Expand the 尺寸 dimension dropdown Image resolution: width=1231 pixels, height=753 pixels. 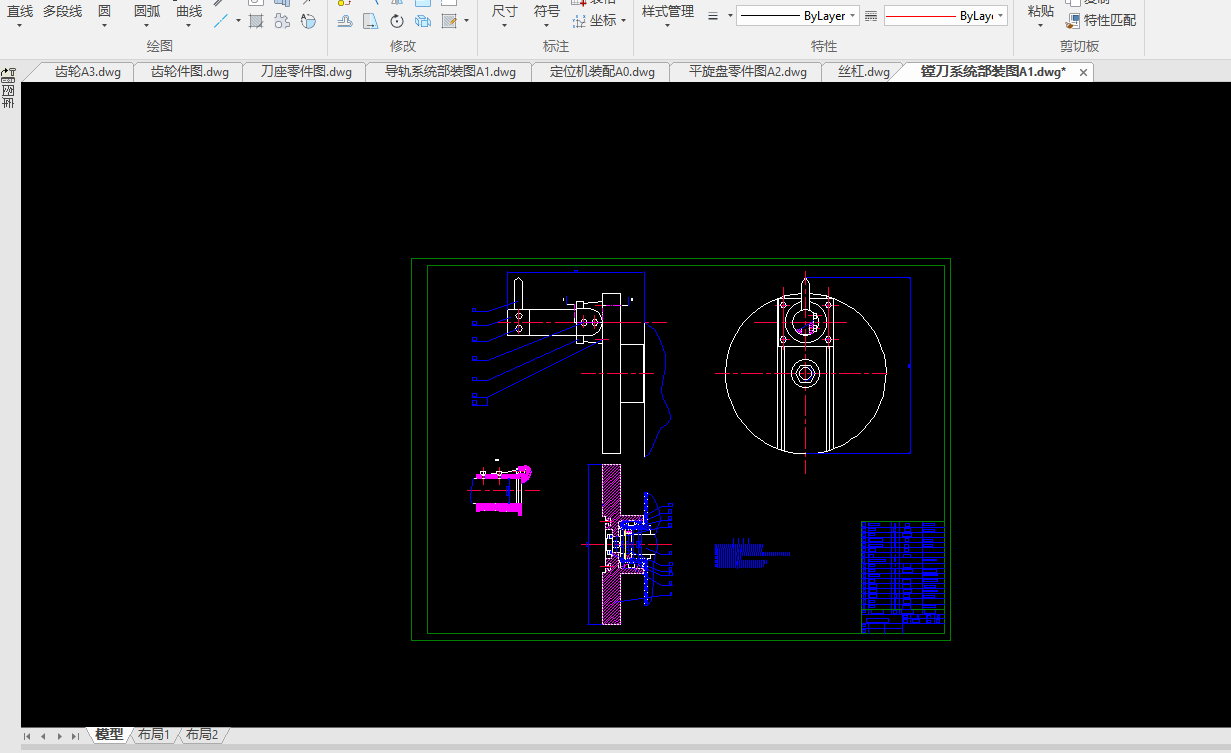[x=505, y=26]
